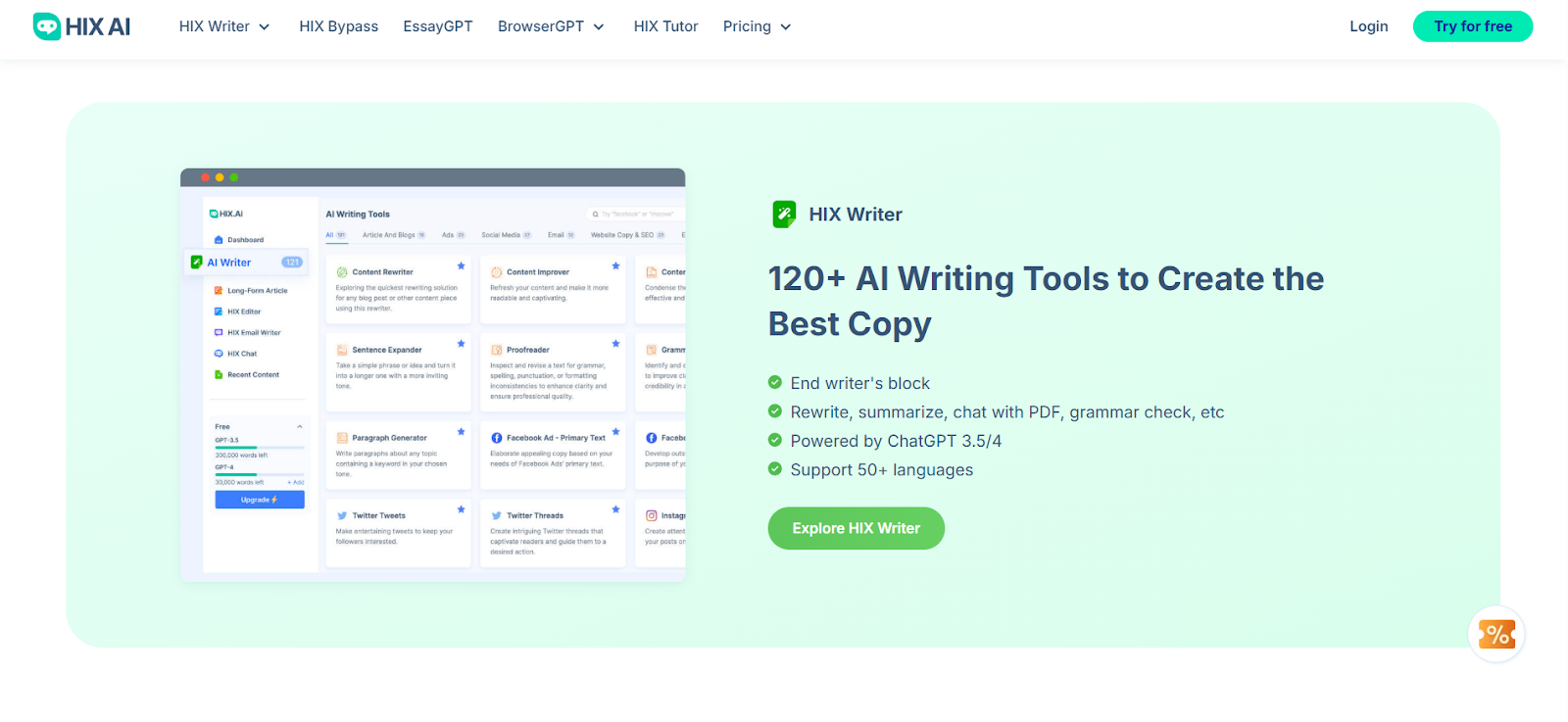Image resolution: width=1568 pixels, height=722 pixels.
Task: Click the Instagram icon on the cut-off card
Action: (651, 515)
